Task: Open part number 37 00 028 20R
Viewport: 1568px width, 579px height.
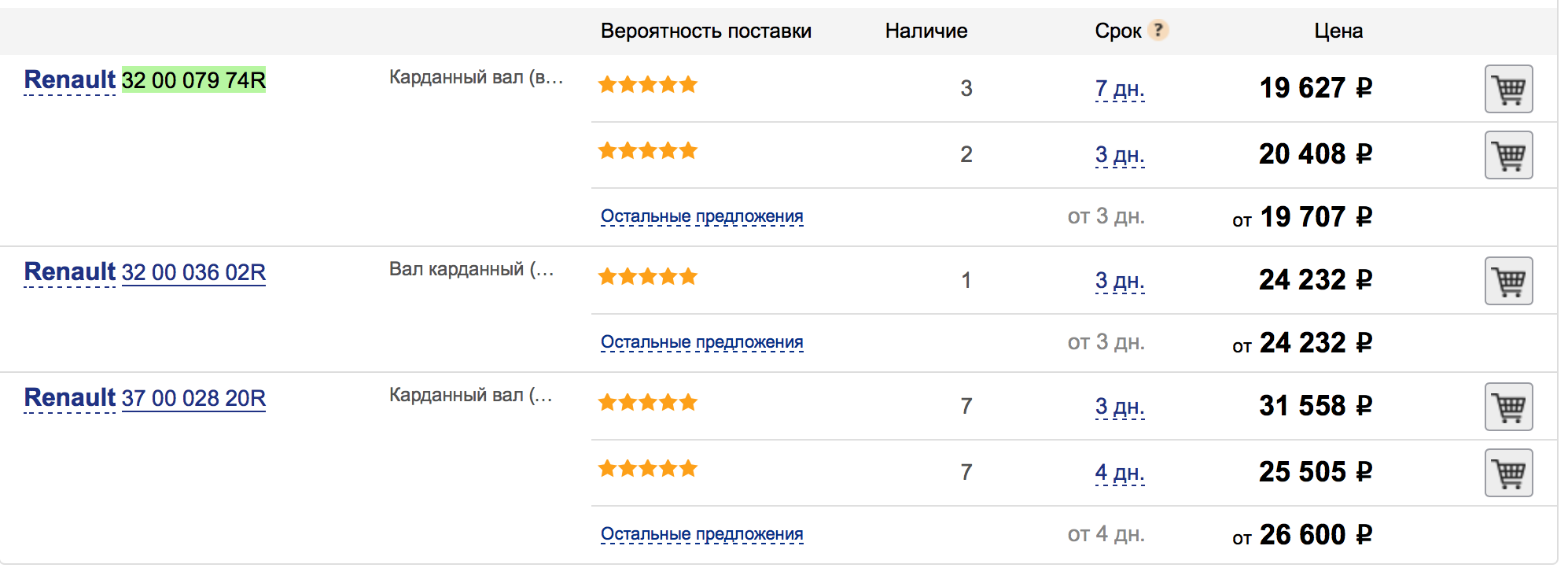Action: (193, 398)
